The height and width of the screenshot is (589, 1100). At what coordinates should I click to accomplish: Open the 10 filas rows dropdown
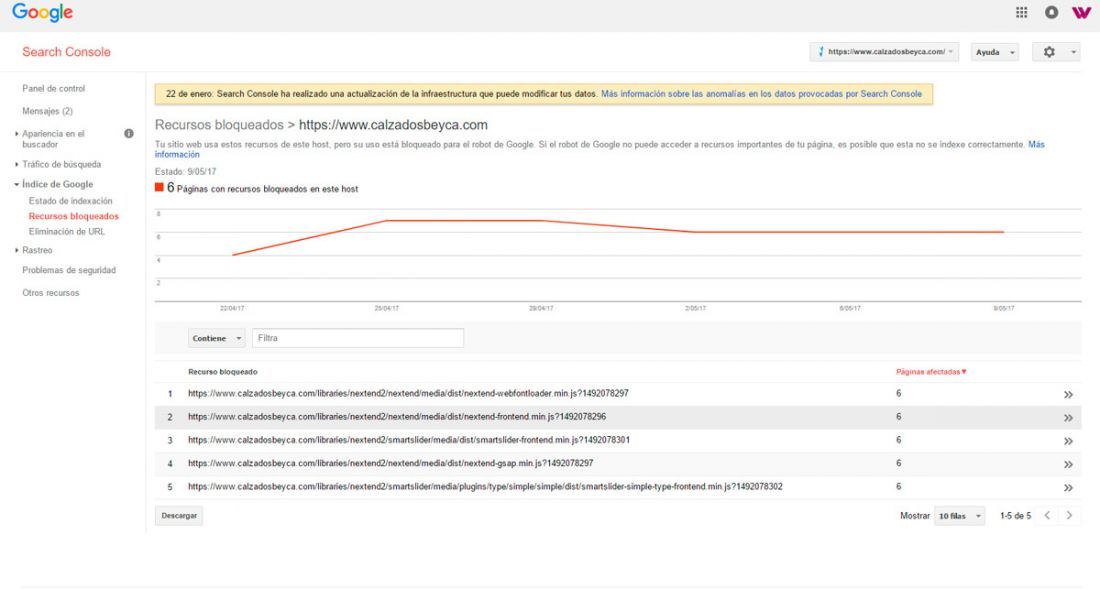[960, 515]
